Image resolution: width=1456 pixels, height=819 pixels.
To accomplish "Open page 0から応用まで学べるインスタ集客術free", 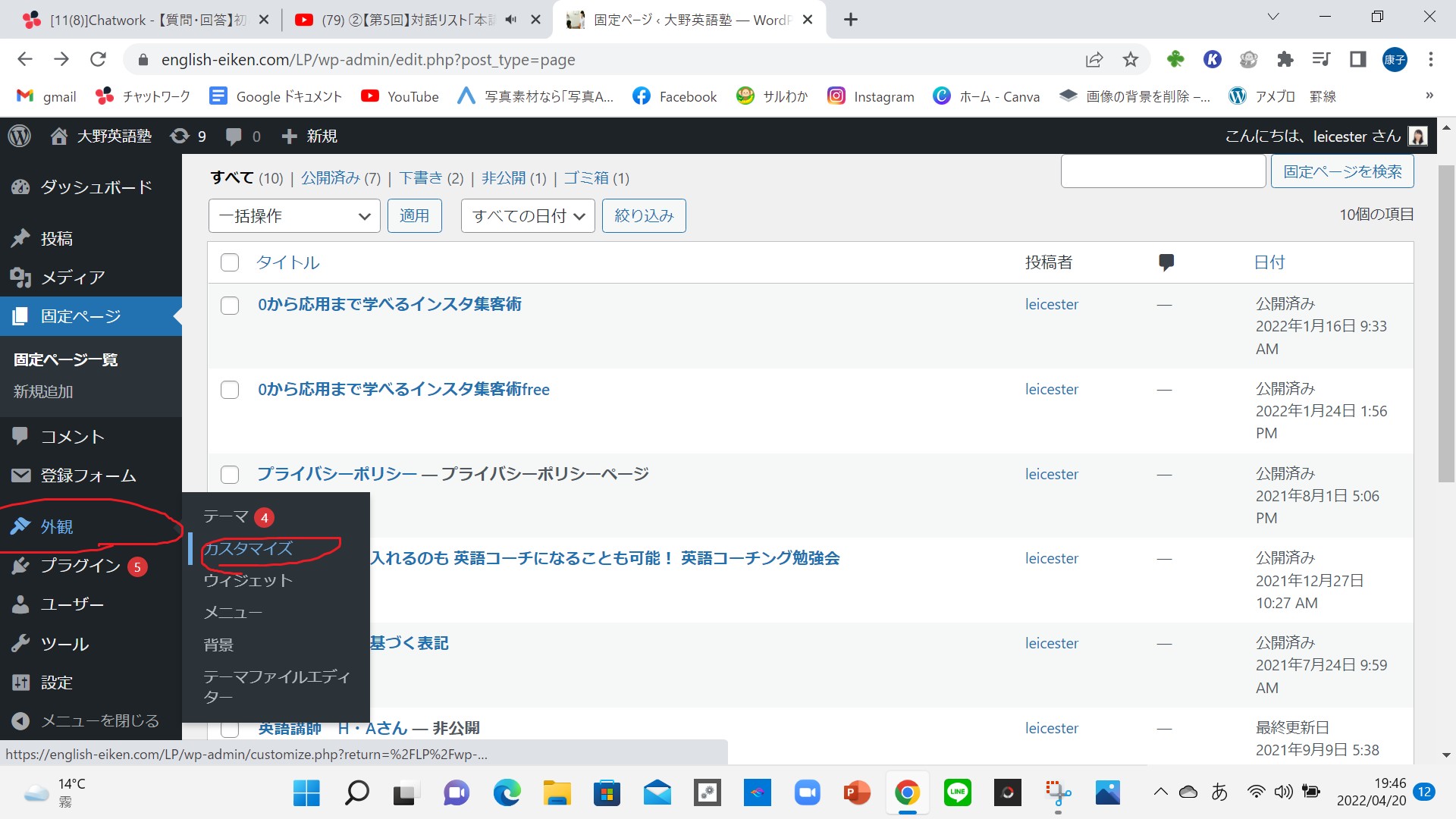I will coord(403,389).
